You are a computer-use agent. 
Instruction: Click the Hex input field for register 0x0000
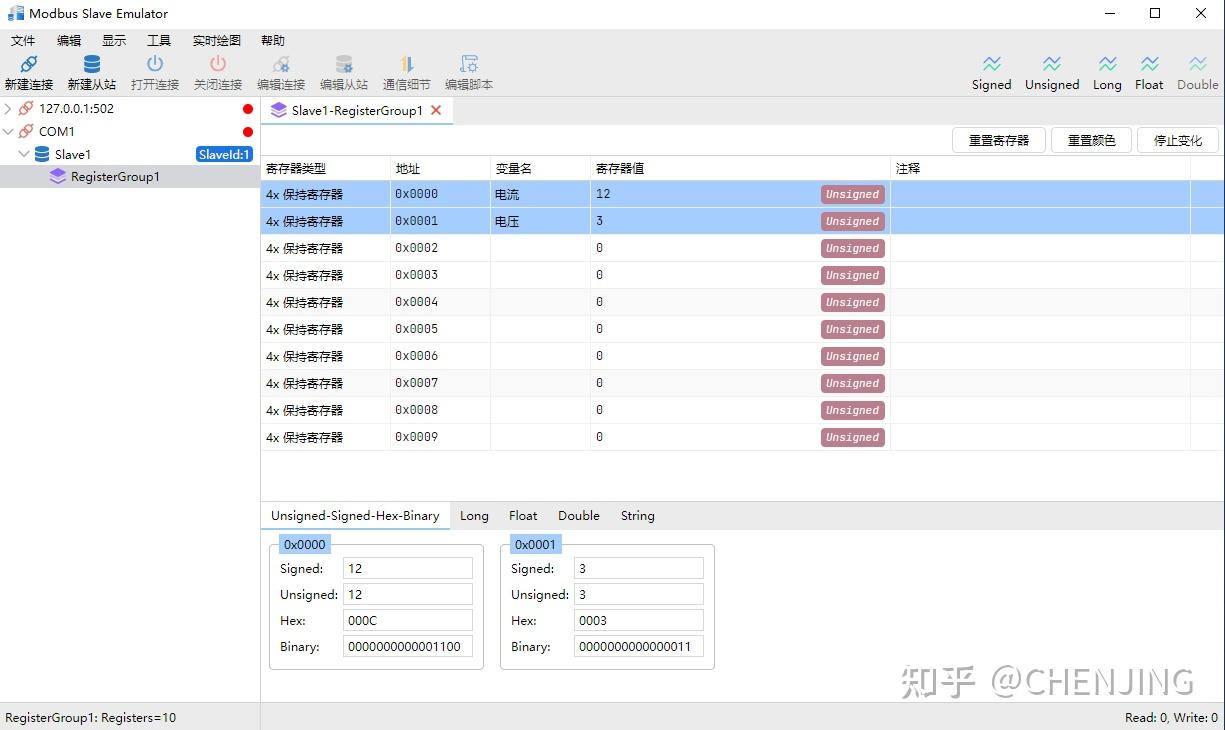pos(408,620)
